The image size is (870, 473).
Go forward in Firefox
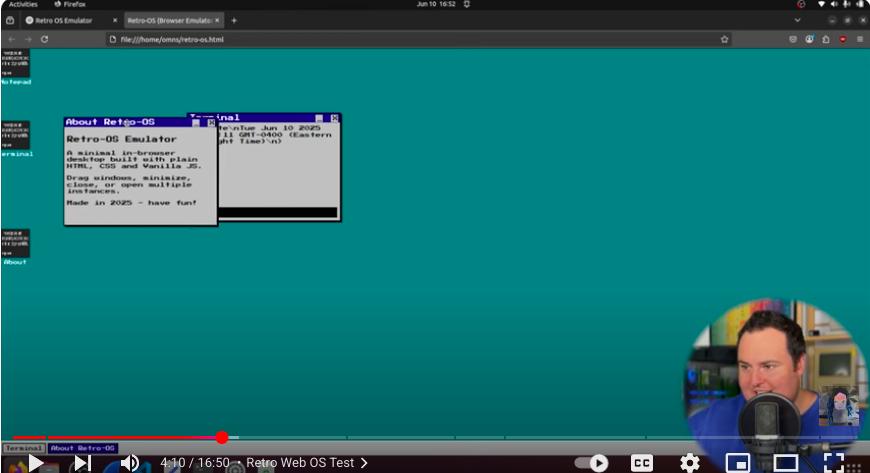coord(28,39)
